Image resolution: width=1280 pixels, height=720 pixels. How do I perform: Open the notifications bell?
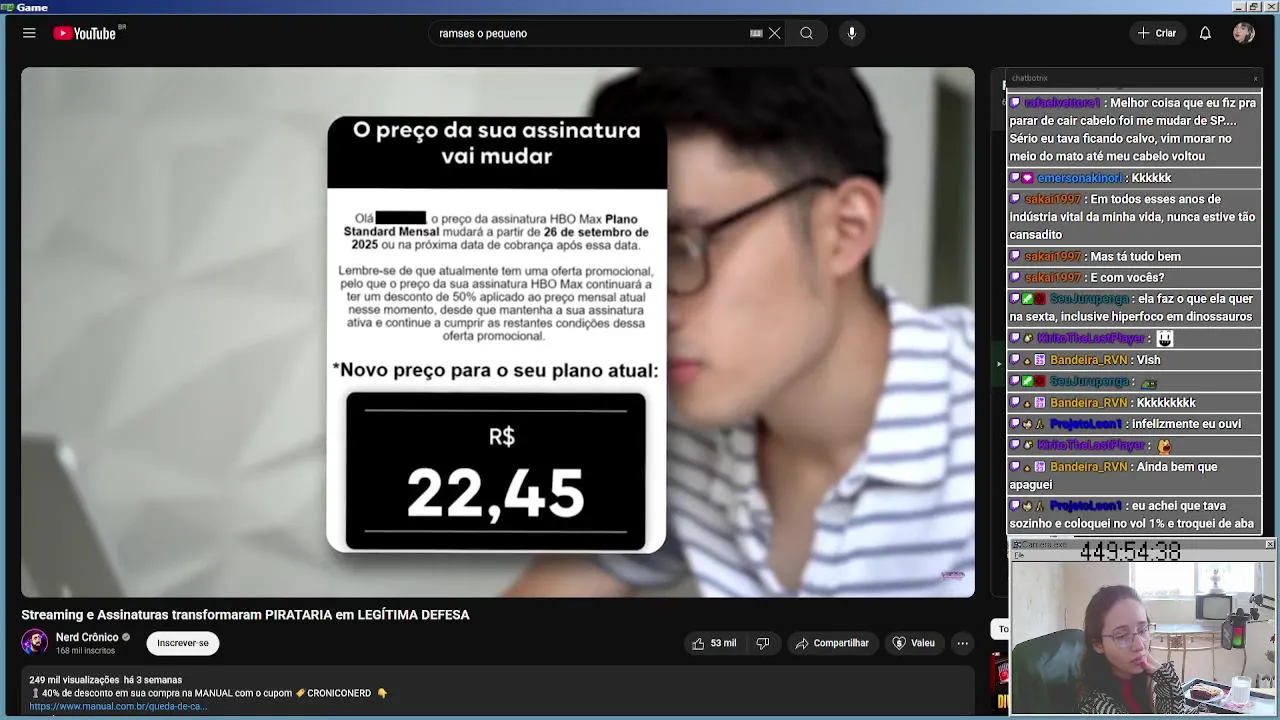click(x=1205, y=33)
